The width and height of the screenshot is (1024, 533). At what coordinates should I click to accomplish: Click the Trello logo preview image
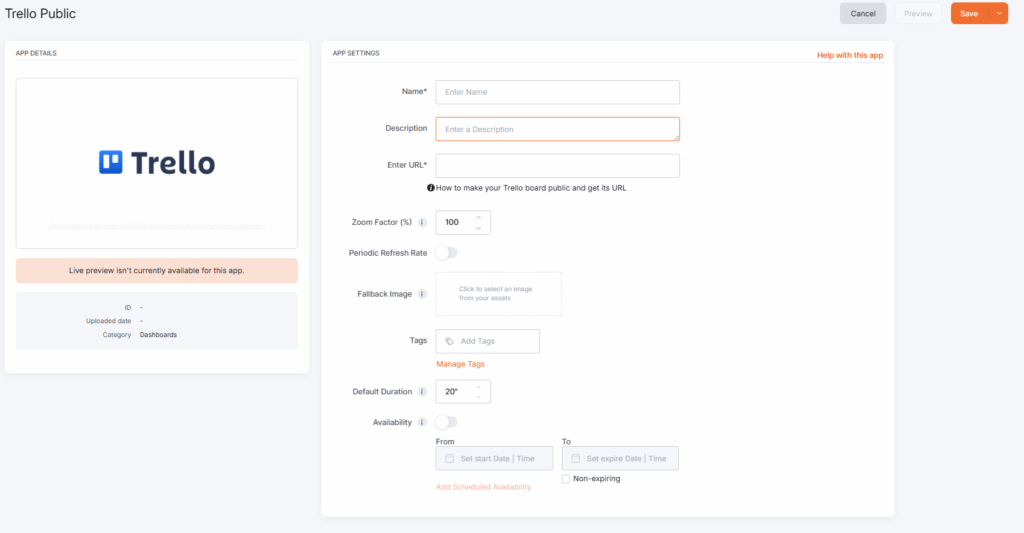tap(157, 163)
